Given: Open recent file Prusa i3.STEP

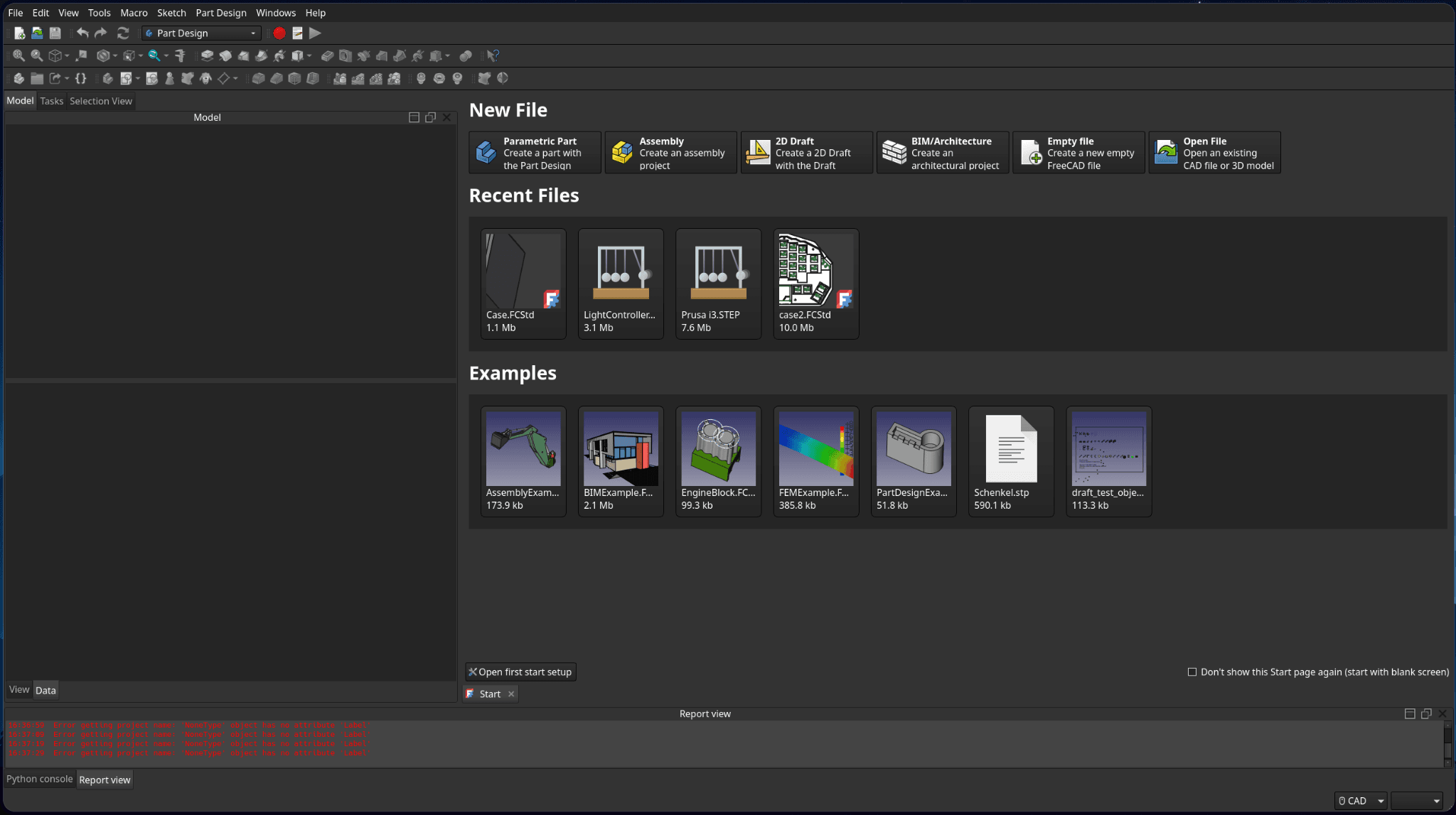Looking at the screenshot, I should pyautogui.click(x=718, y=284).
